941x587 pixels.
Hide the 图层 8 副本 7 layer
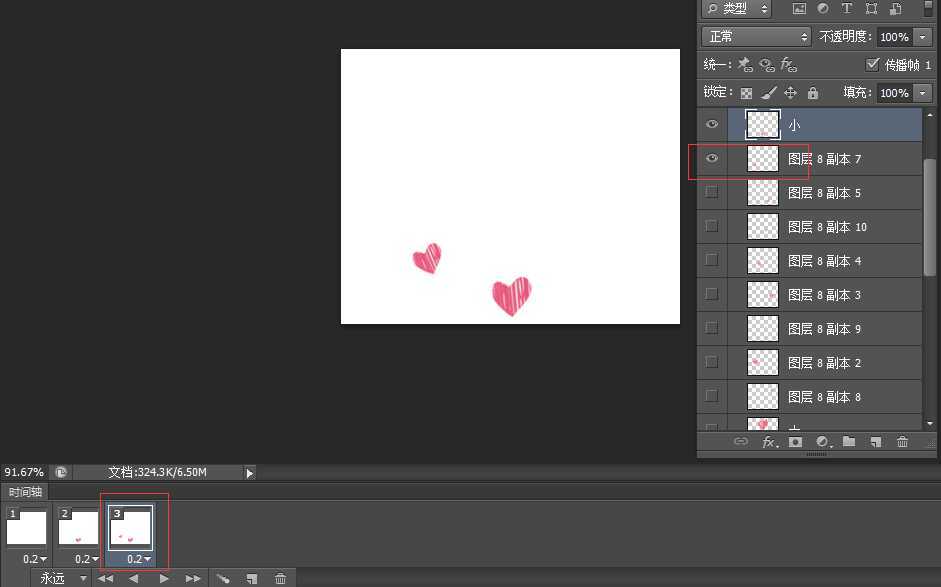click(712, 159)
